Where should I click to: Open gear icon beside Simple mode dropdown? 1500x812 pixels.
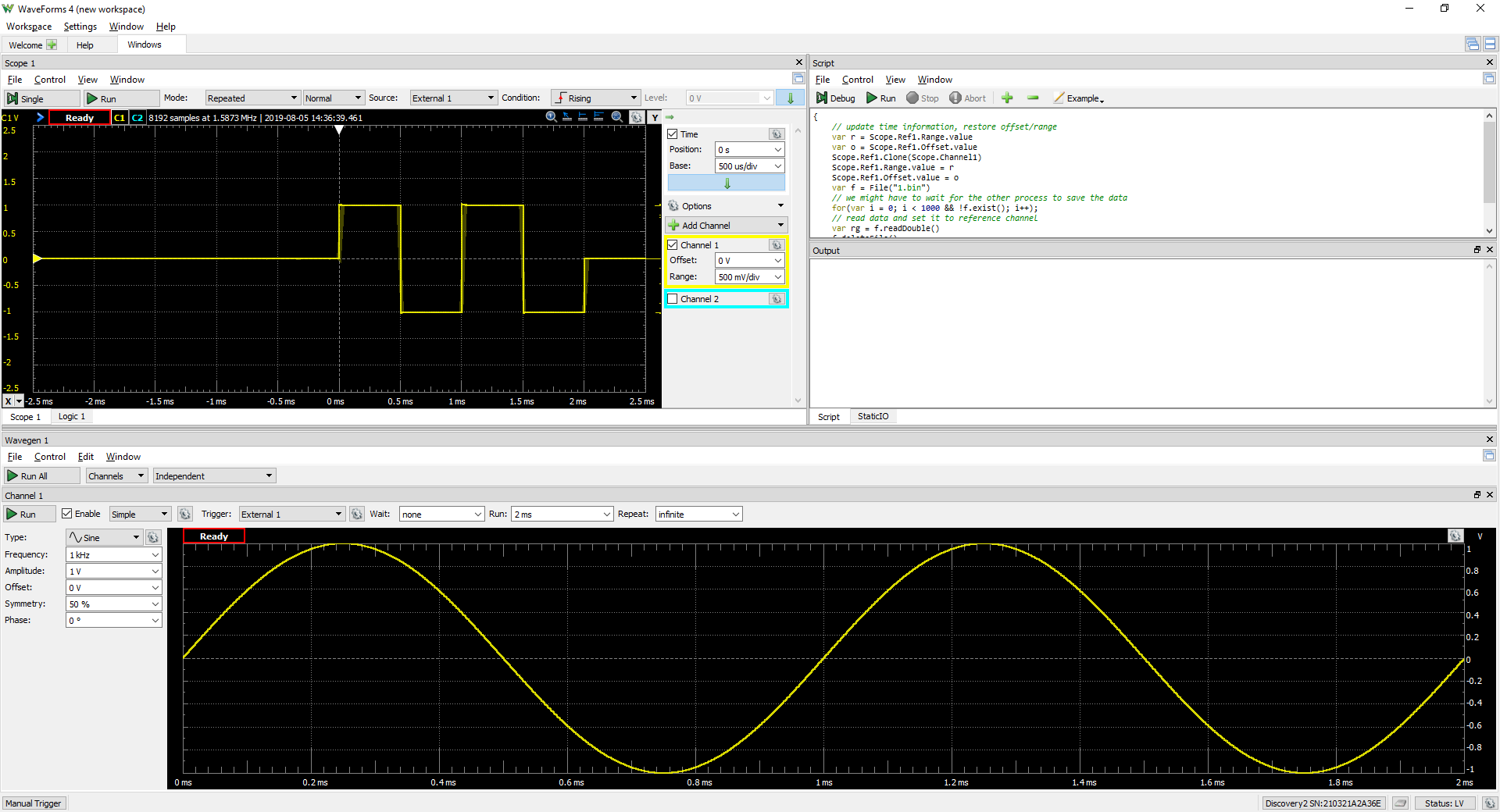pyautogui.click(x=185, y=514)
